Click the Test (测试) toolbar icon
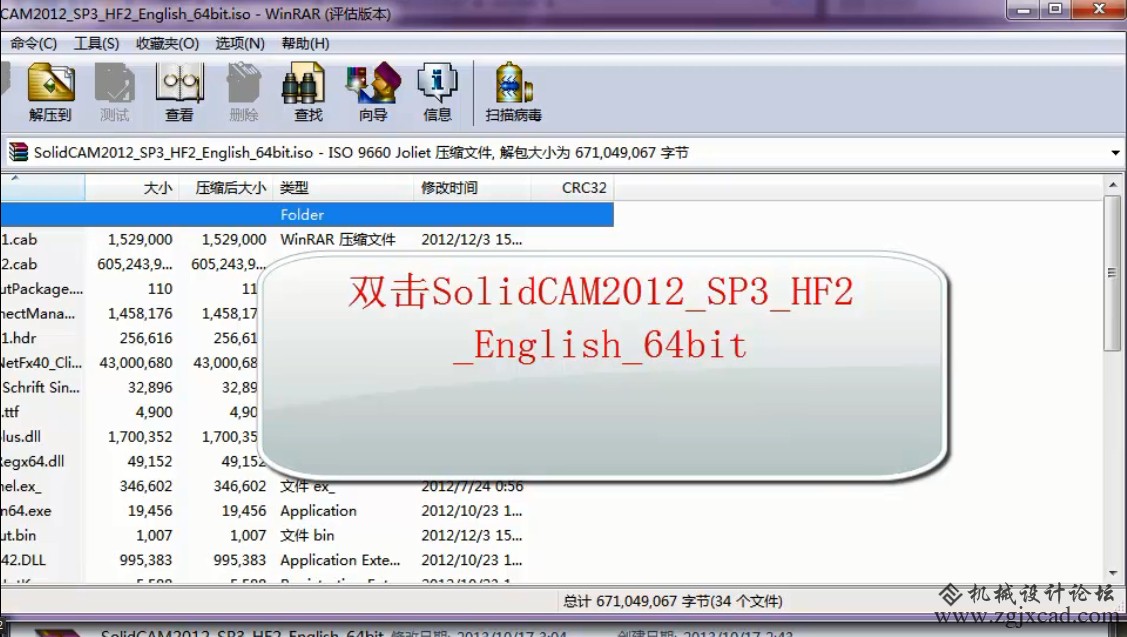Viewport: 1127px width, 637px height. pos(114,91)
